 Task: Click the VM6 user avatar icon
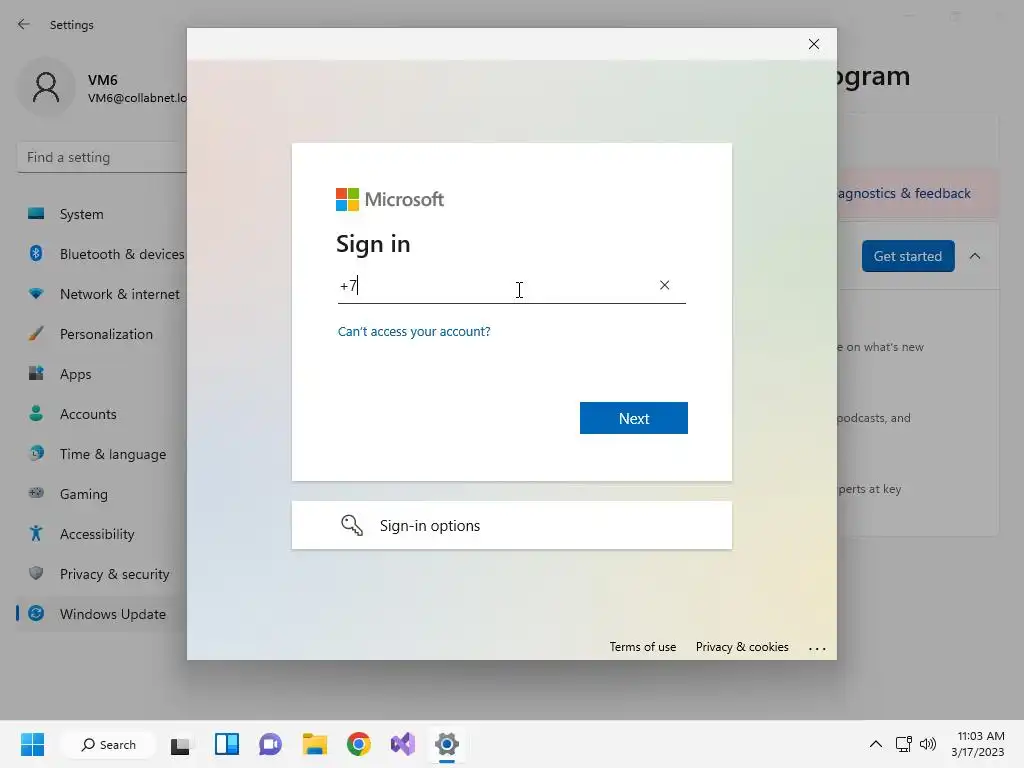pyautogui.click(x=46, y=88)
